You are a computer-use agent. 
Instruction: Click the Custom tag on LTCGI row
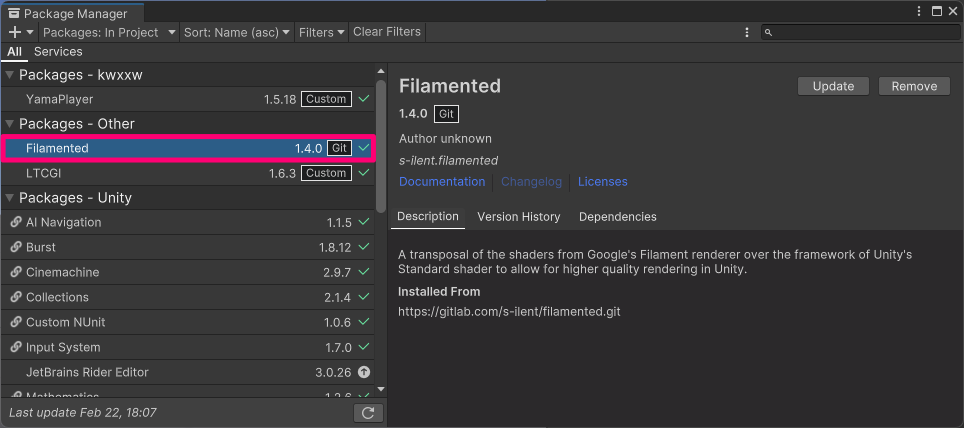coord(326,173)
